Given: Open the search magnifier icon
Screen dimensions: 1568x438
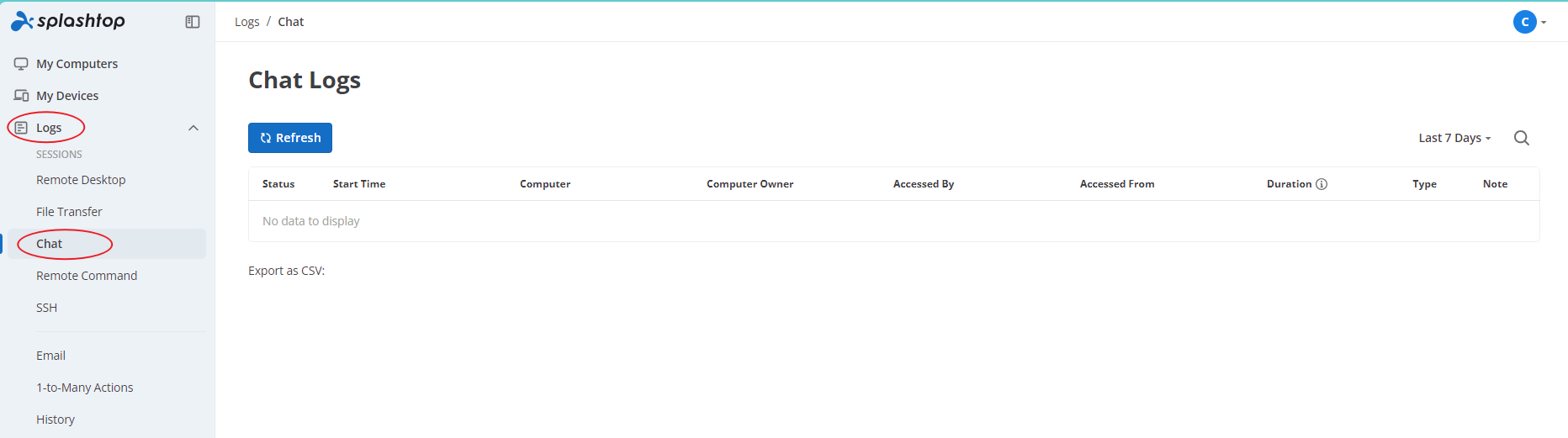Looking at the screenshot, I should click(1522, 138).
